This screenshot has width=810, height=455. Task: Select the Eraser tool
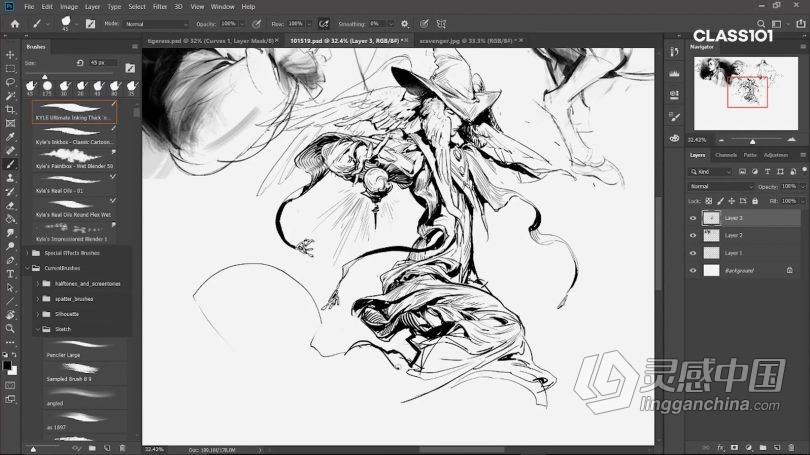(x=10, y=206)
